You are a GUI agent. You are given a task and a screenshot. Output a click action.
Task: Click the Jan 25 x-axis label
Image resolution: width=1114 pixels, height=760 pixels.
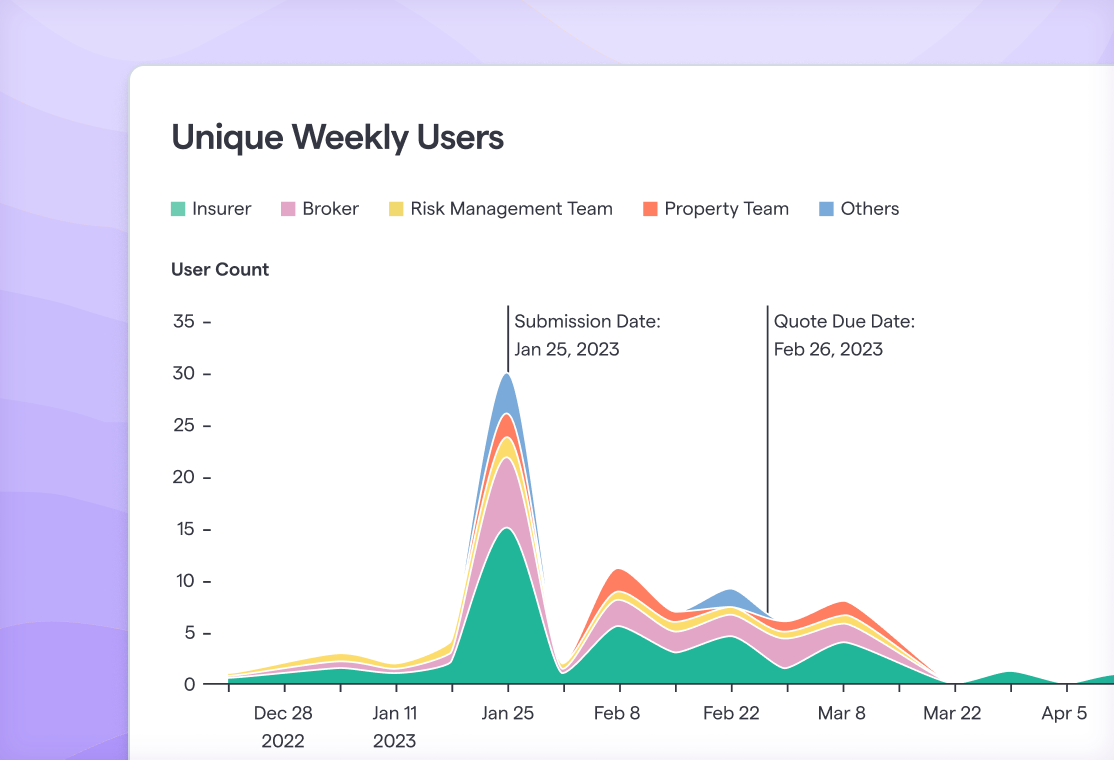(507, 713)
